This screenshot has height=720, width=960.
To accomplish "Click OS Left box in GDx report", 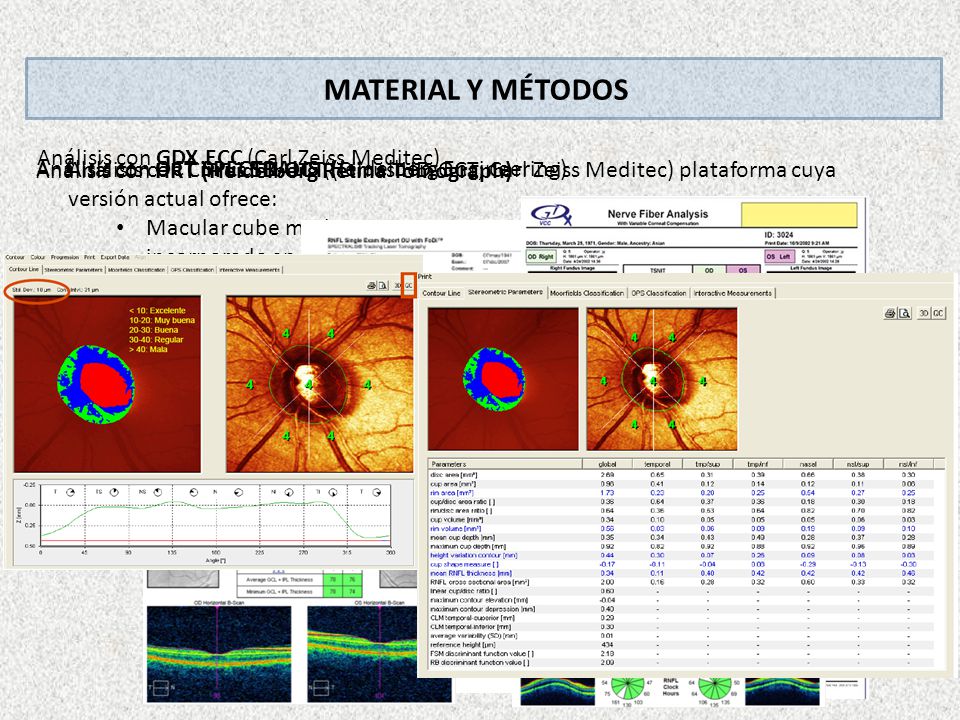I will (779, 257).
